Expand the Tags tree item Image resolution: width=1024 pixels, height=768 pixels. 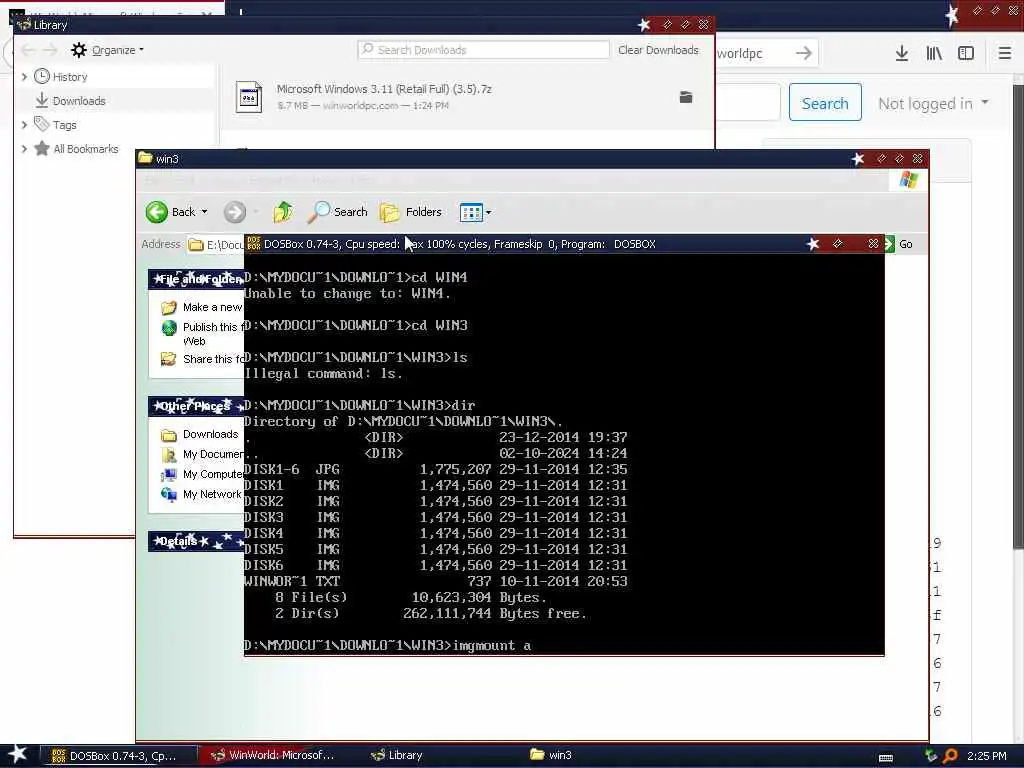(x=24, y=125)
